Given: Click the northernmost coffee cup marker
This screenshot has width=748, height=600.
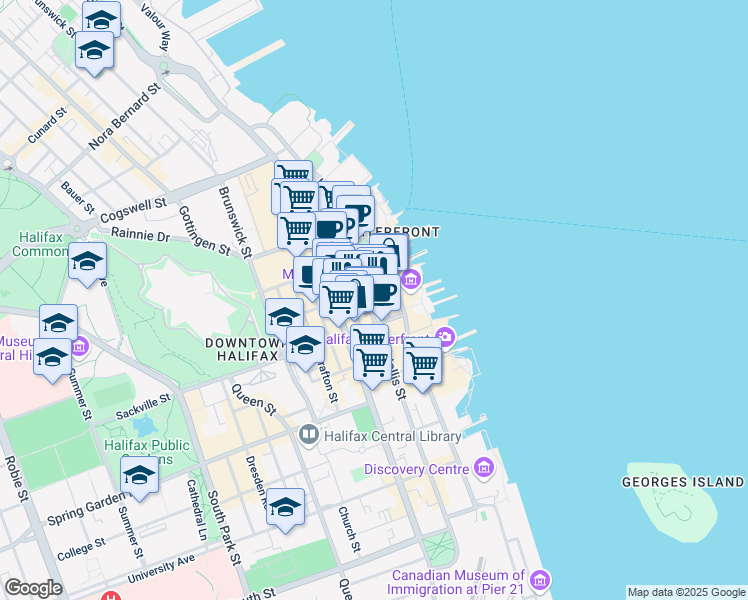Looking at the screenshot, I should click(359, 212).
